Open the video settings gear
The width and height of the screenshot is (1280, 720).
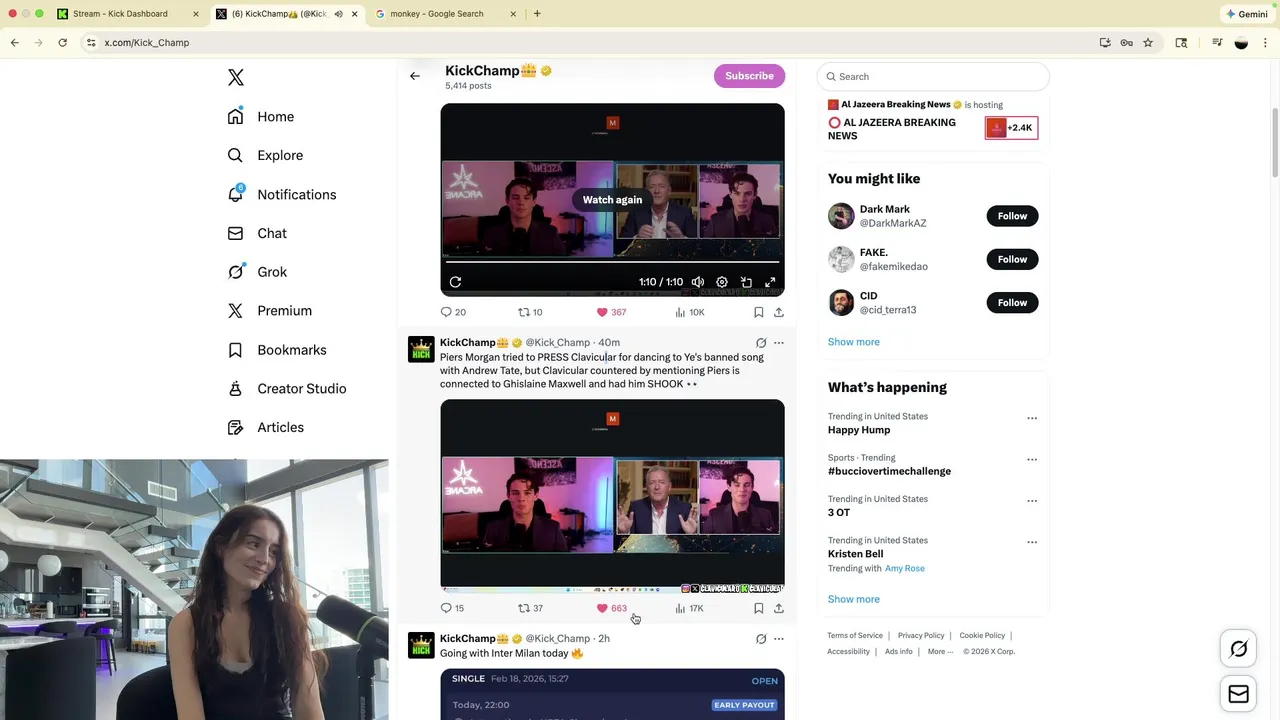pos(722,282)
